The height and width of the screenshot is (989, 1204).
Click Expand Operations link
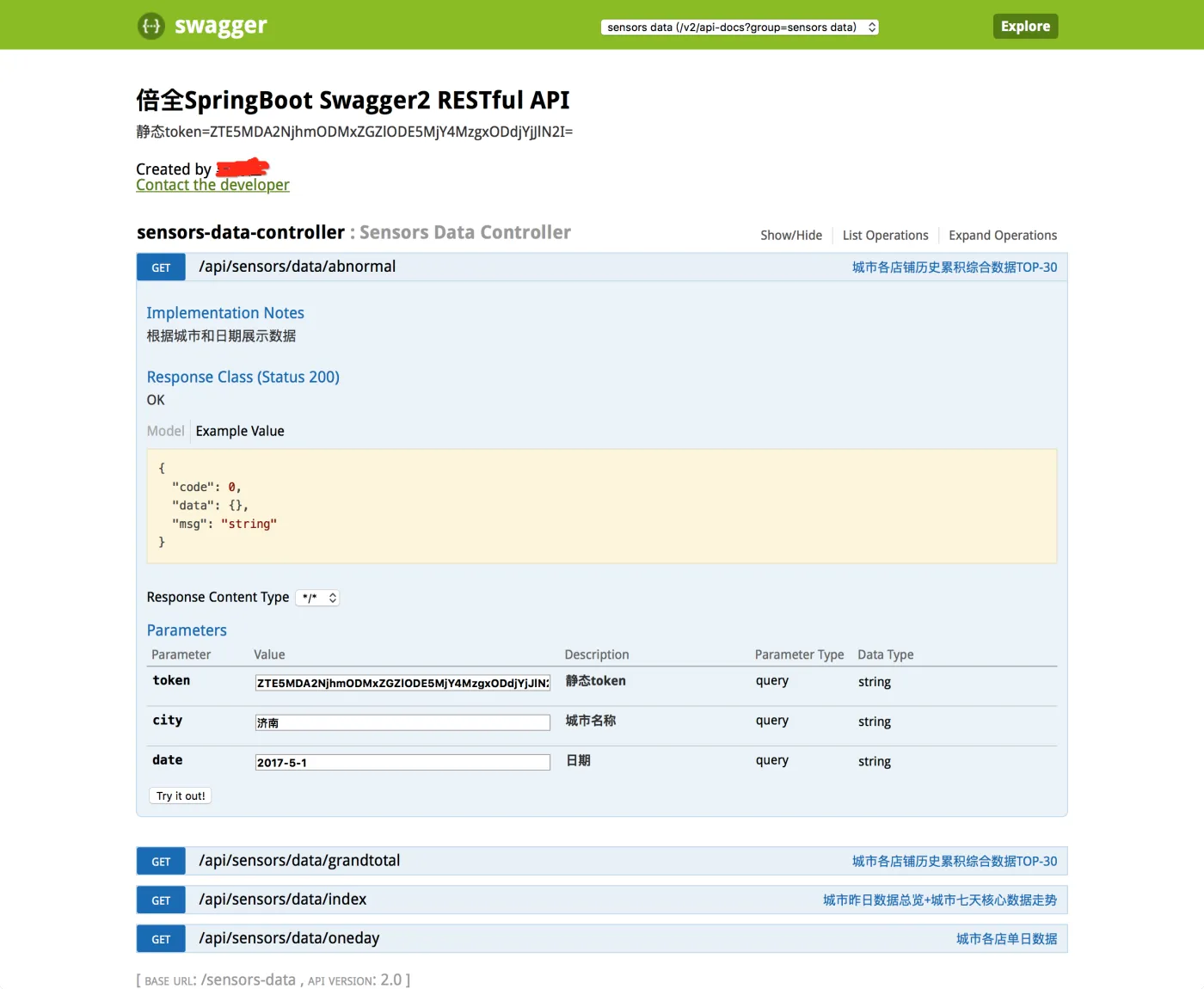[1003, 236]
